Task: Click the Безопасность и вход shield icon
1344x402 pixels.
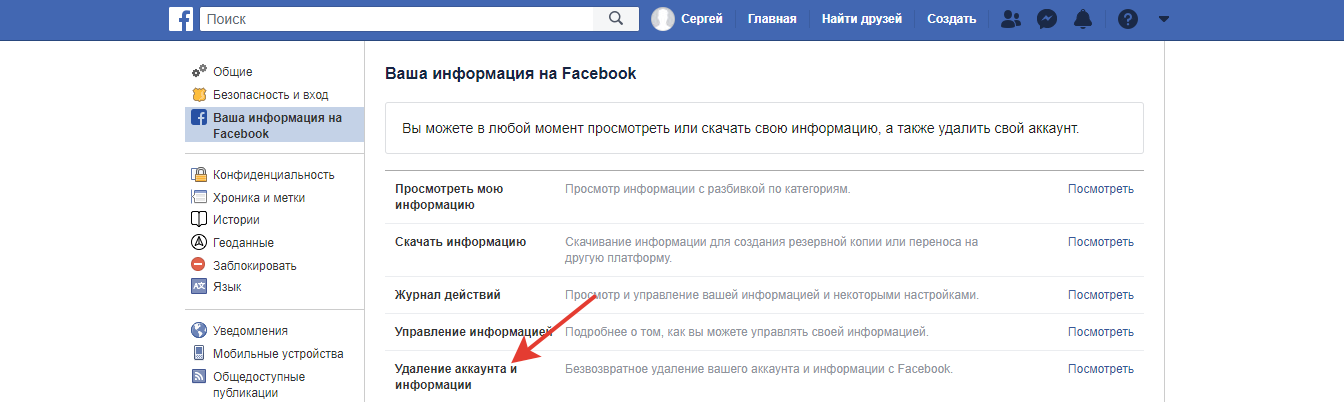Action: (198, 95)
